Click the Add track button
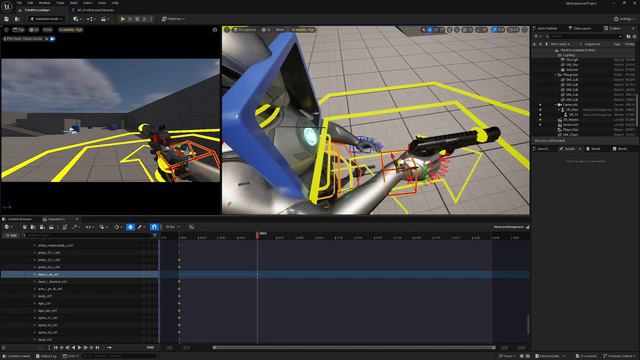 (11, 236)
